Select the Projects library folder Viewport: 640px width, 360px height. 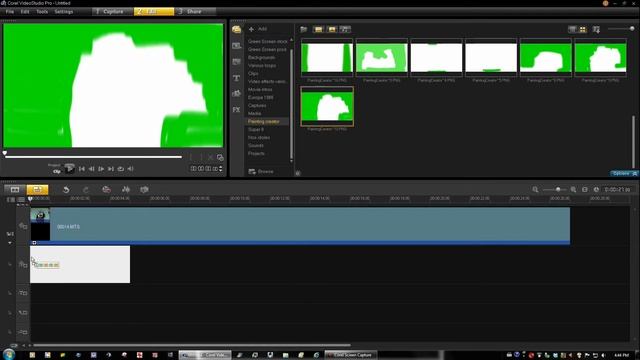pos(256,153)
